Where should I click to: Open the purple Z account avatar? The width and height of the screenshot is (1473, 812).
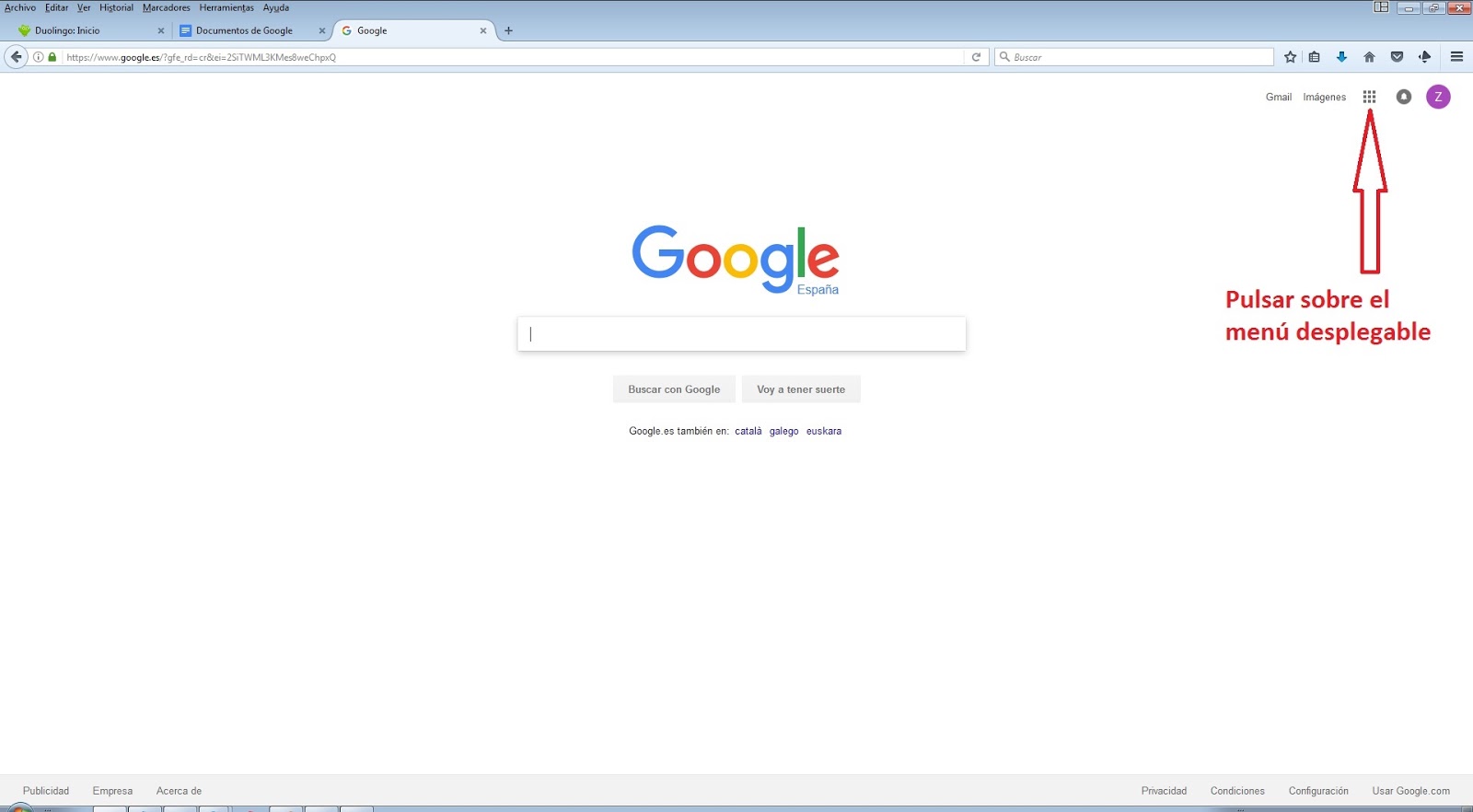(x=1438, y=97)
